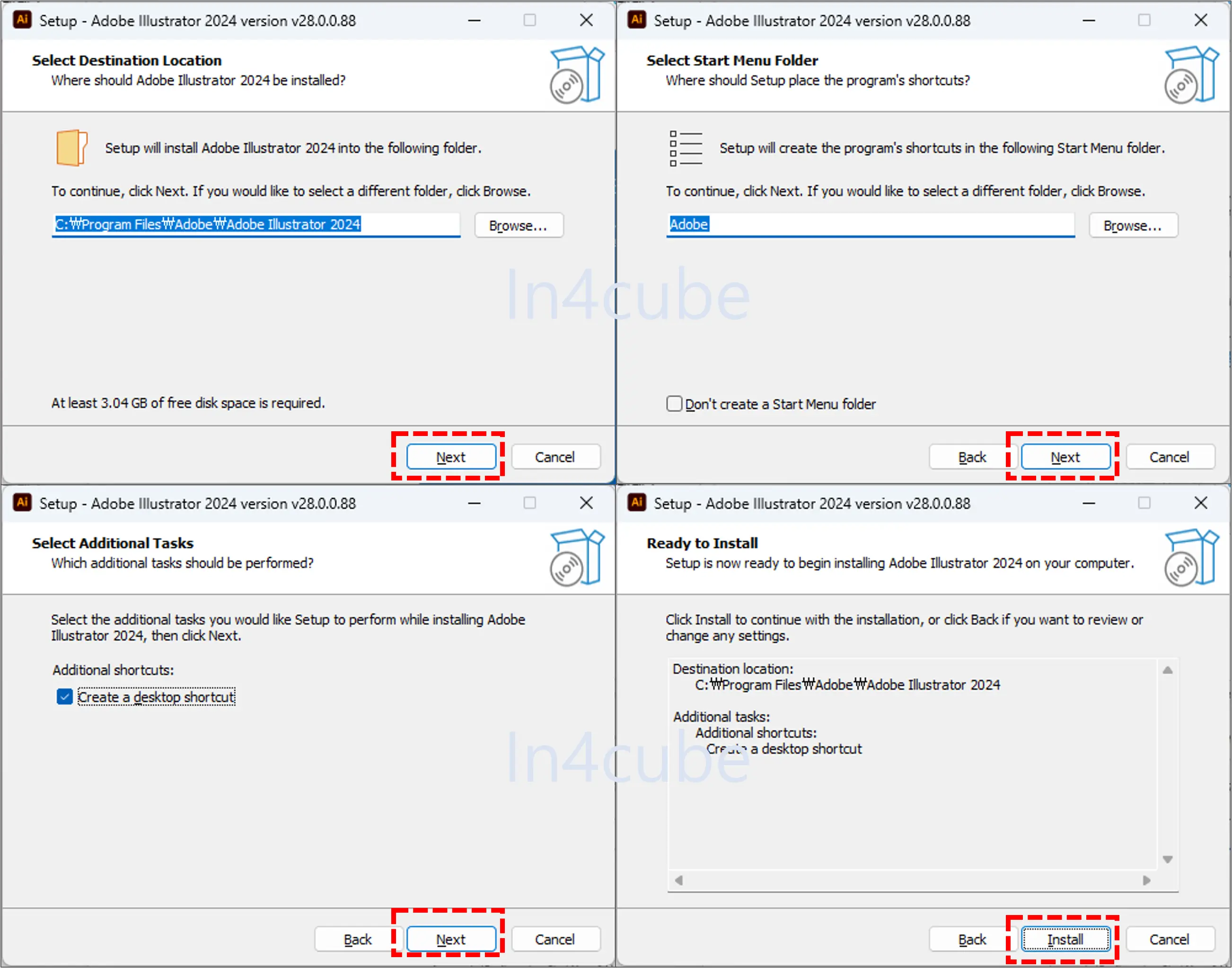Click 'Select Destination Location' heading
1232x968 pixels.
127,60
